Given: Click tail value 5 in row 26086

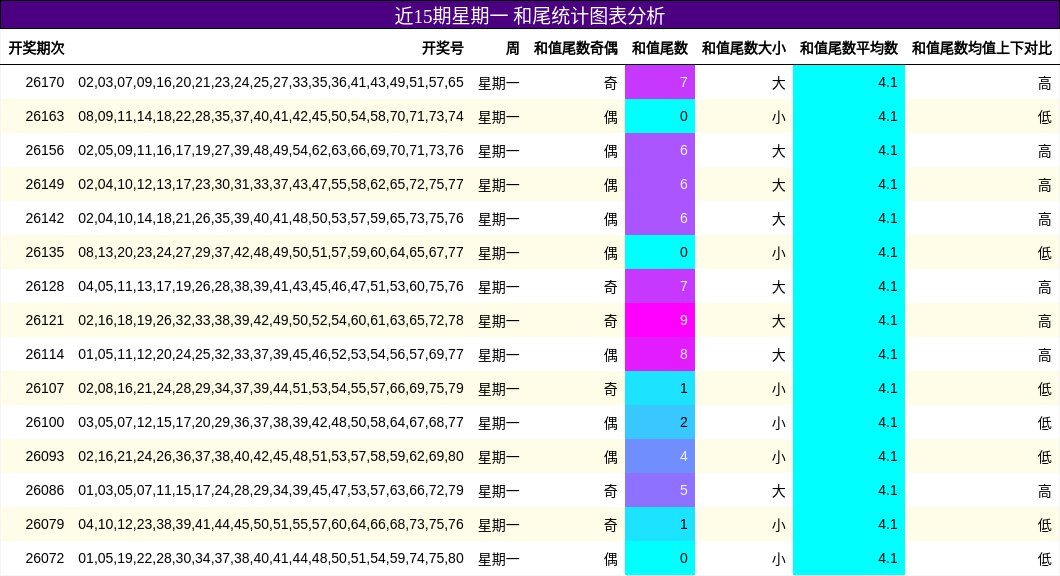Looking at the screenshot, I should pos(660,490).
